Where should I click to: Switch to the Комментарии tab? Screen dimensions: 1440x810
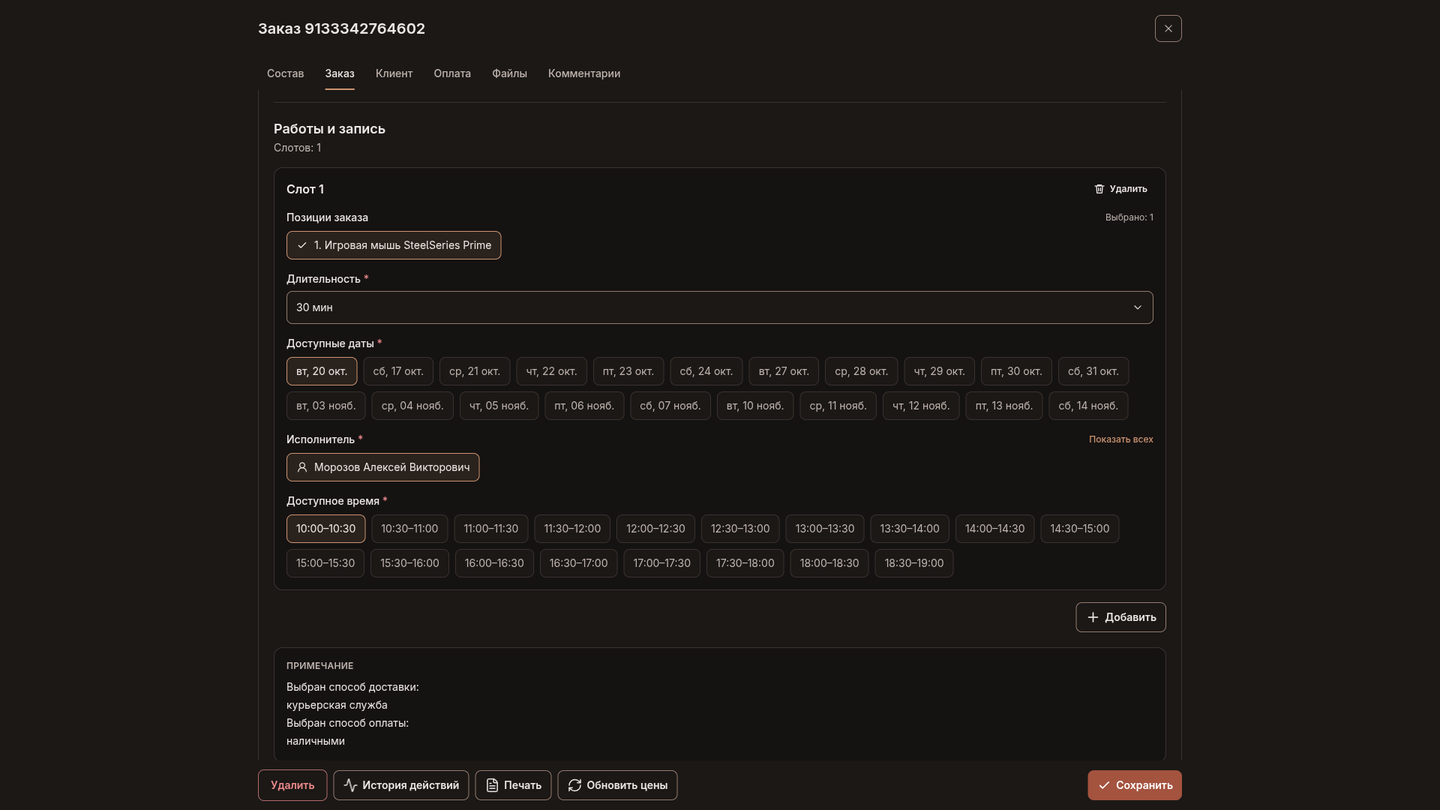[584, 73]
